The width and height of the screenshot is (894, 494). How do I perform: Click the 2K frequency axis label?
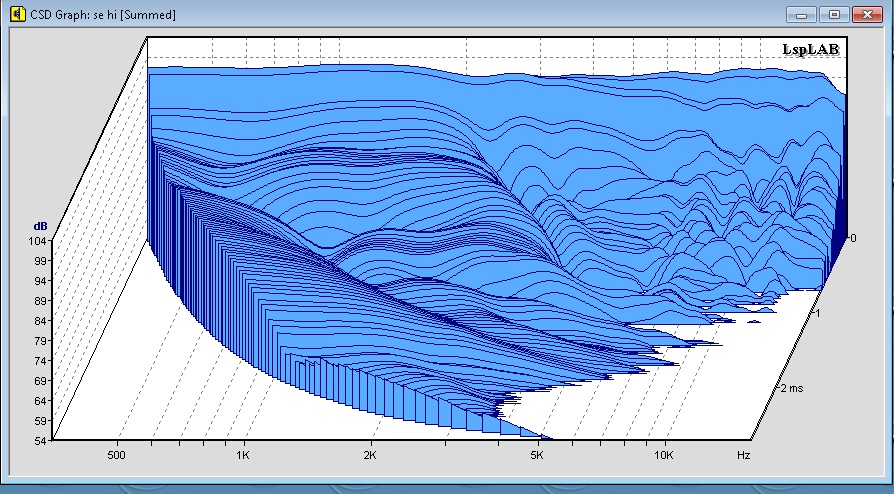point(369,455)
